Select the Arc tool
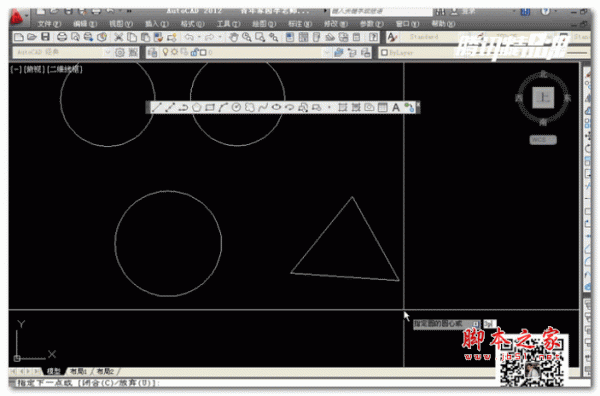600x396 pixels. pyautogui.click(x=223, y=108)
